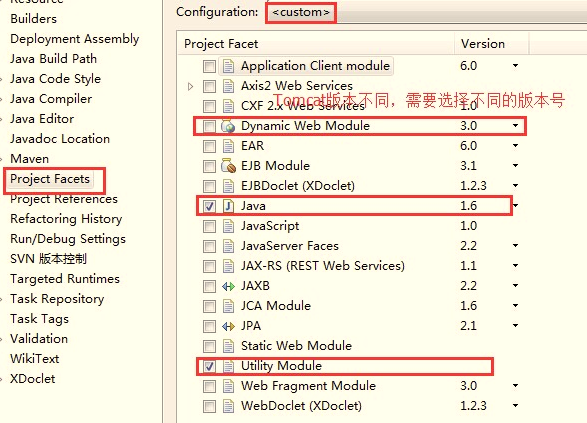587x423 pixels.
Task: Enable the Application Client module checkbox
Action: pos(209,67)
